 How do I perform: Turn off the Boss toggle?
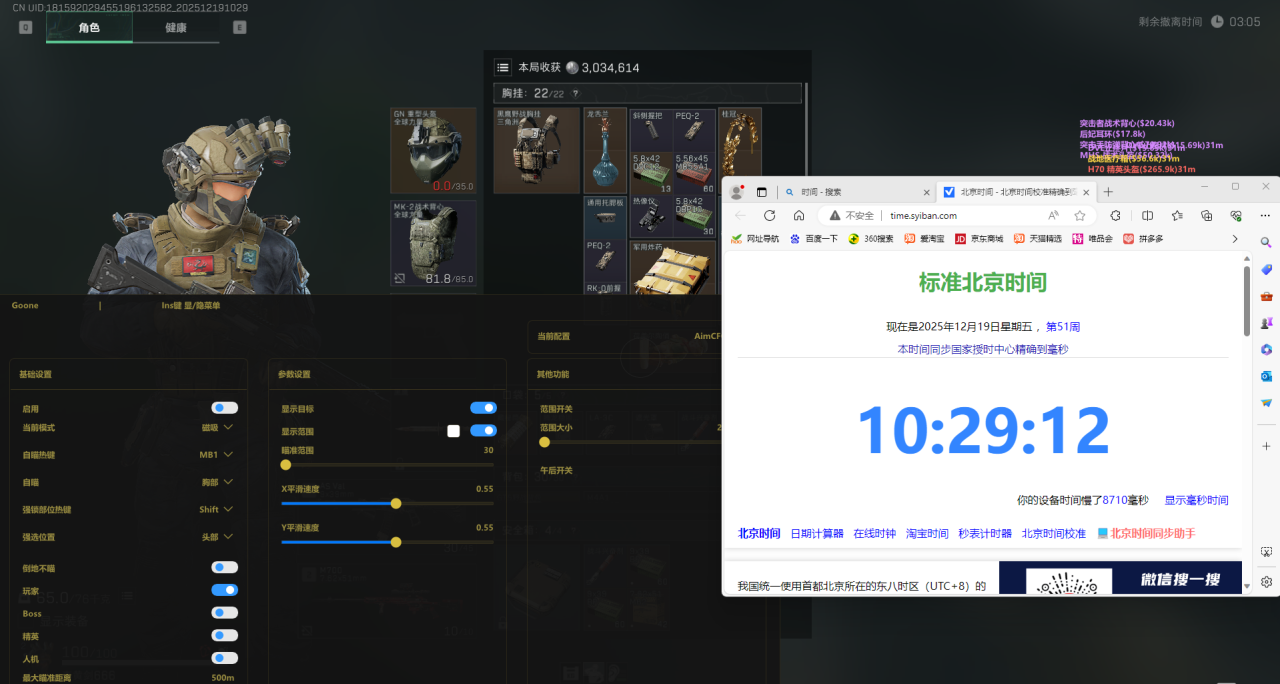tap(224, 612)
